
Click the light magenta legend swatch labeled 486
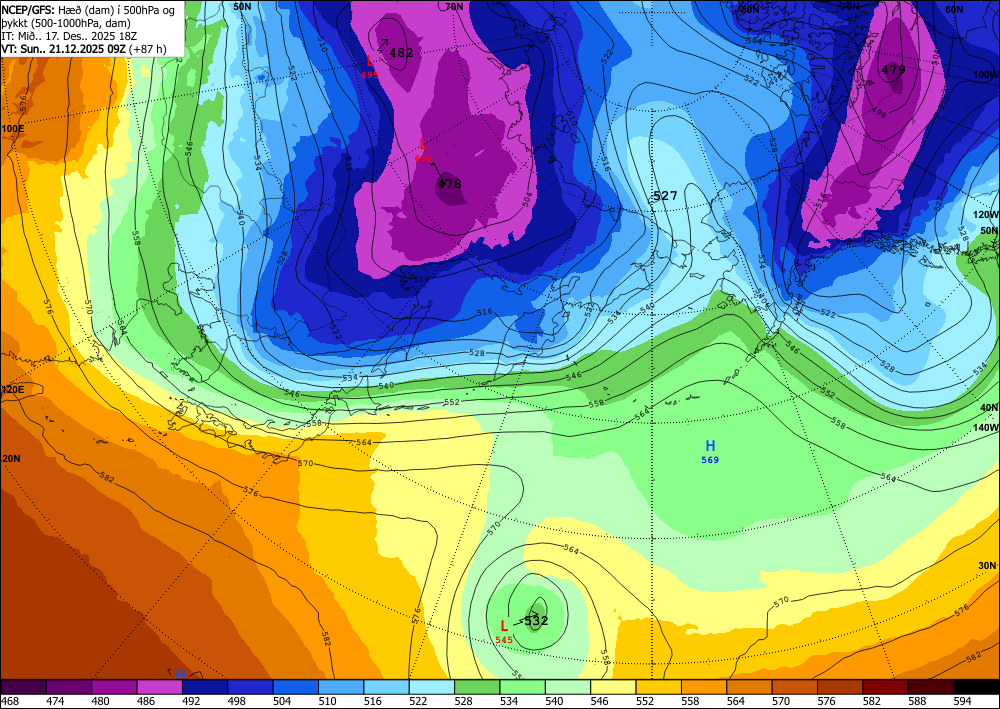point(159,687)
